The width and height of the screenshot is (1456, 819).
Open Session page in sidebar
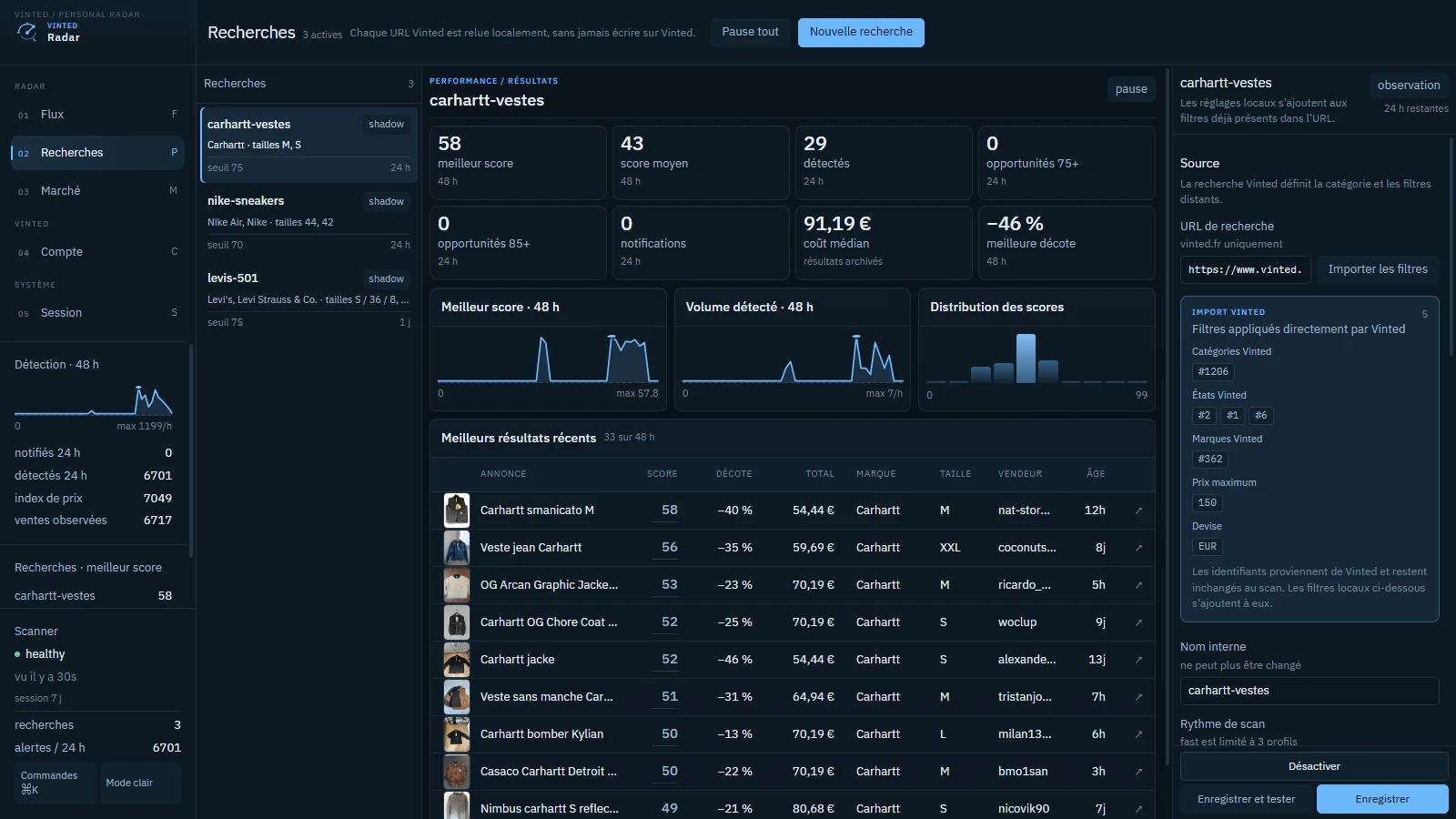coord(97,313)
